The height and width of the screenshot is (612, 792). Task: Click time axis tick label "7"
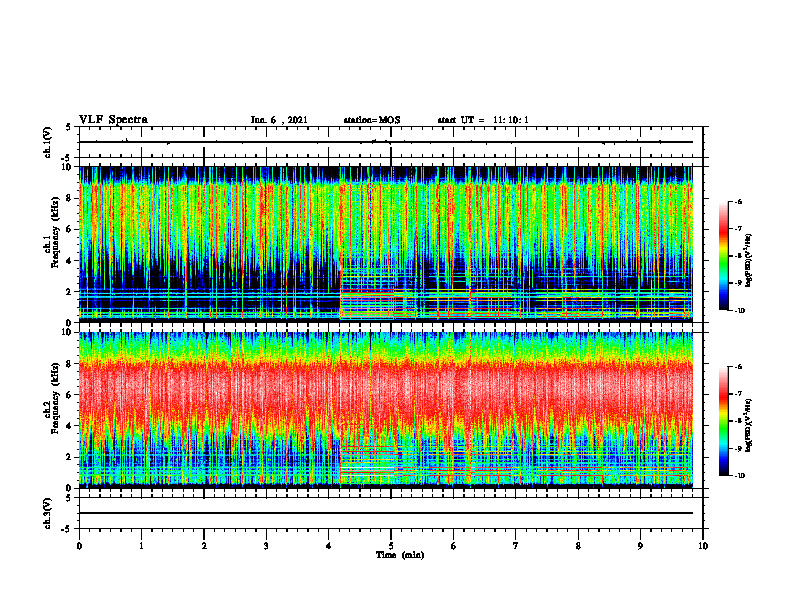(516, 546)
